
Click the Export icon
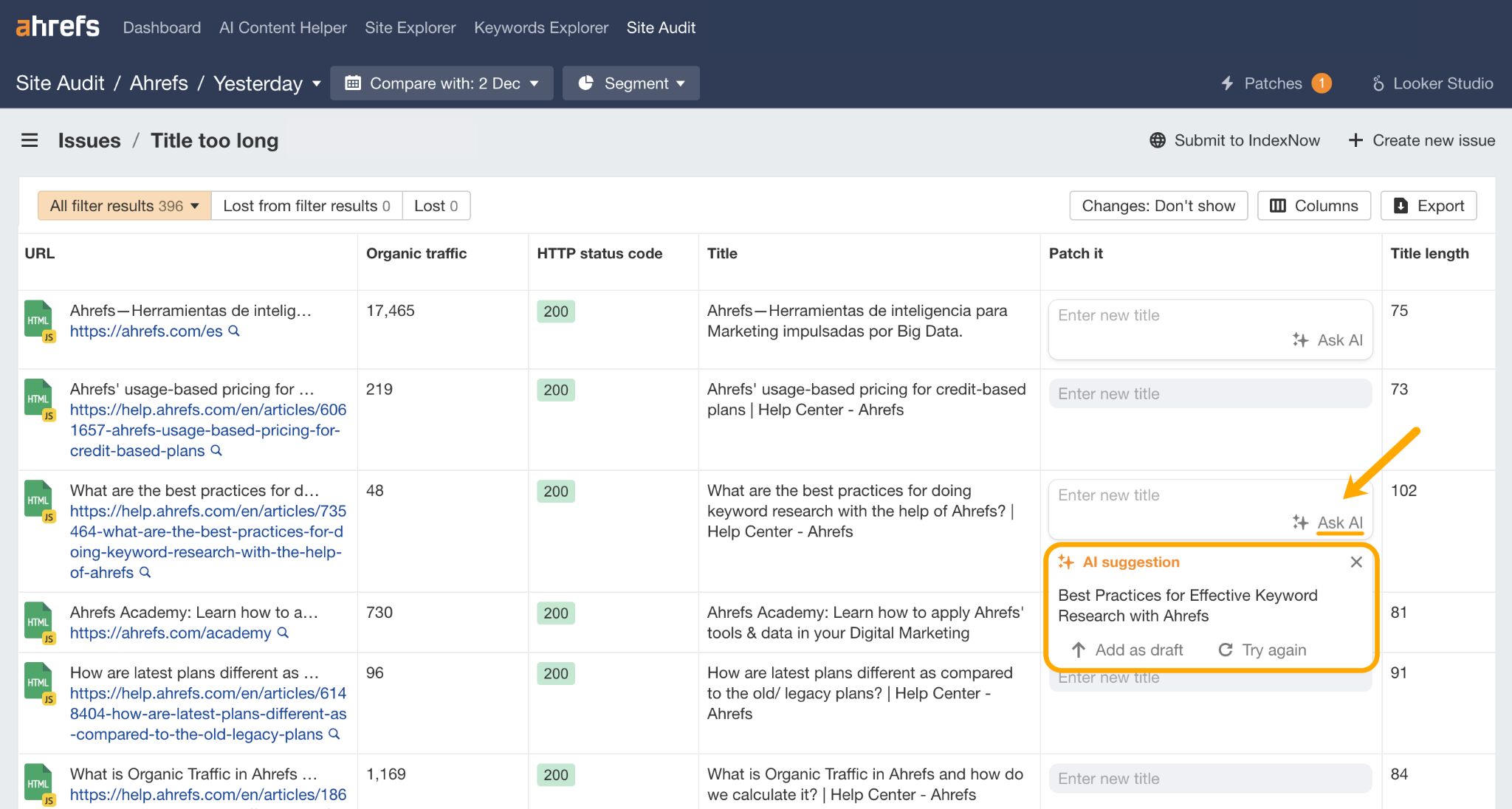[x=1401, y=205]
